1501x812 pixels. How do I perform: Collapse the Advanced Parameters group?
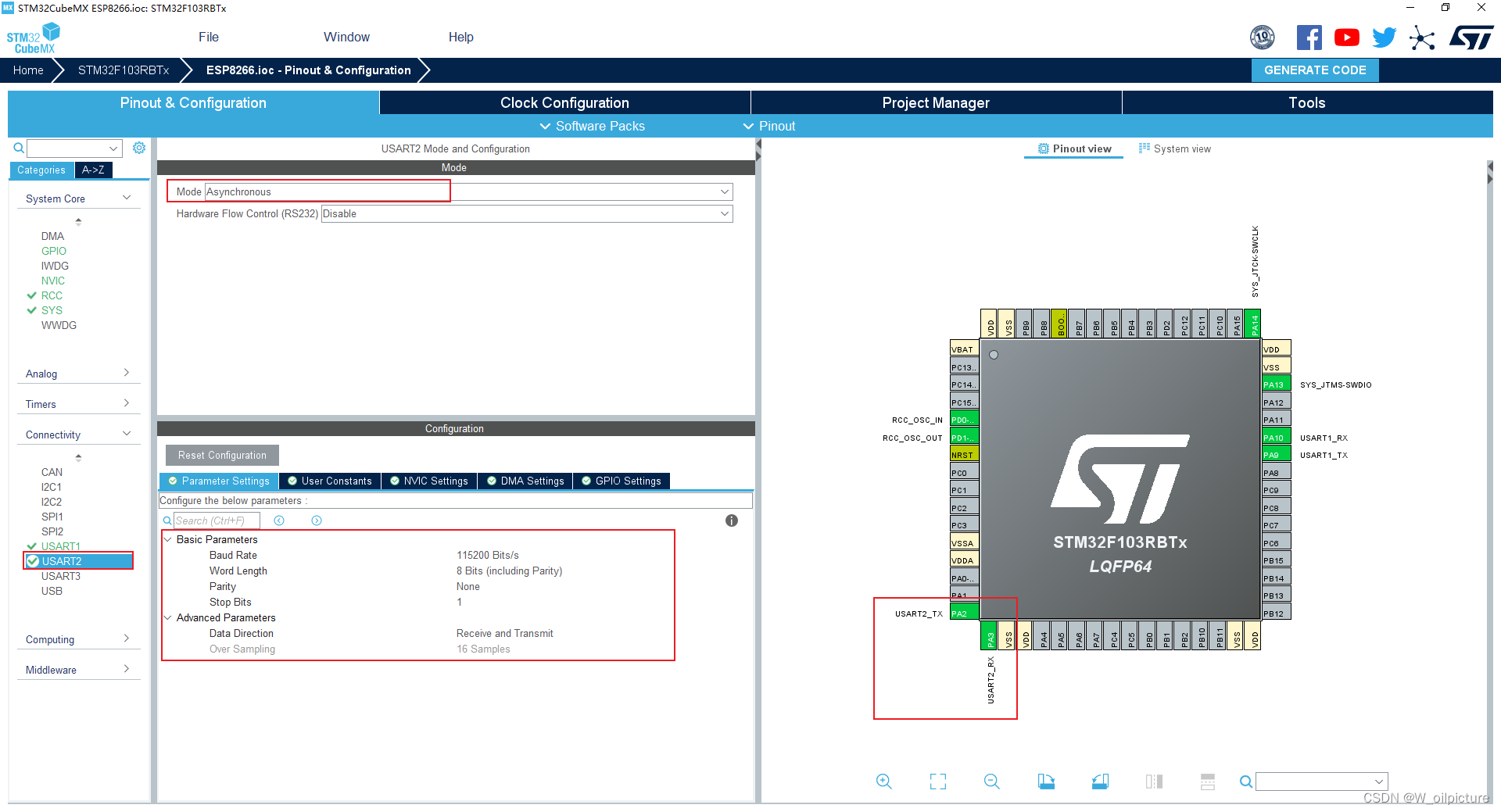click(x=167, y=617)
